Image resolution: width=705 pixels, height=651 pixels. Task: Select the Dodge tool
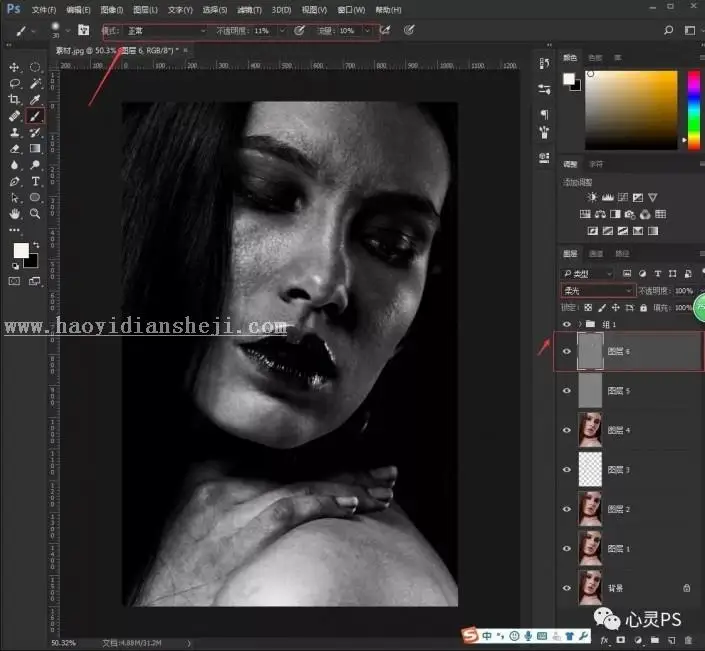click(x=35, y=165)
